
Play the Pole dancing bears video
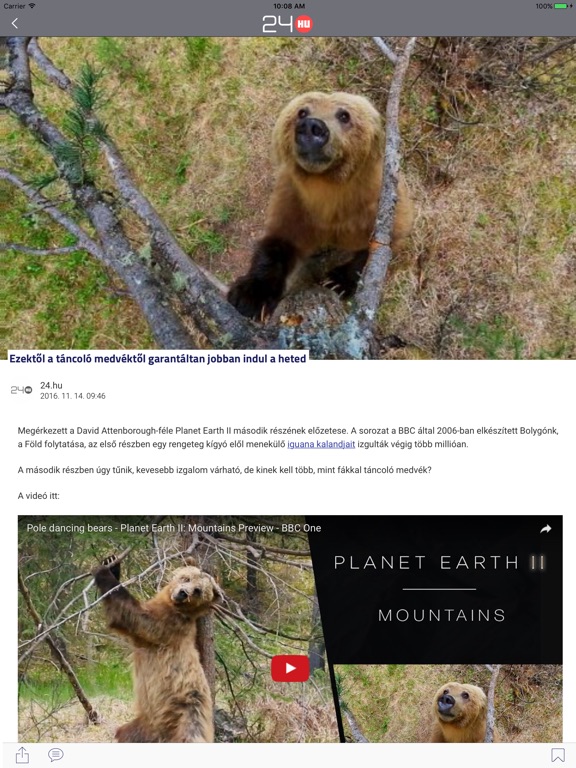click(x=290, y=668)
